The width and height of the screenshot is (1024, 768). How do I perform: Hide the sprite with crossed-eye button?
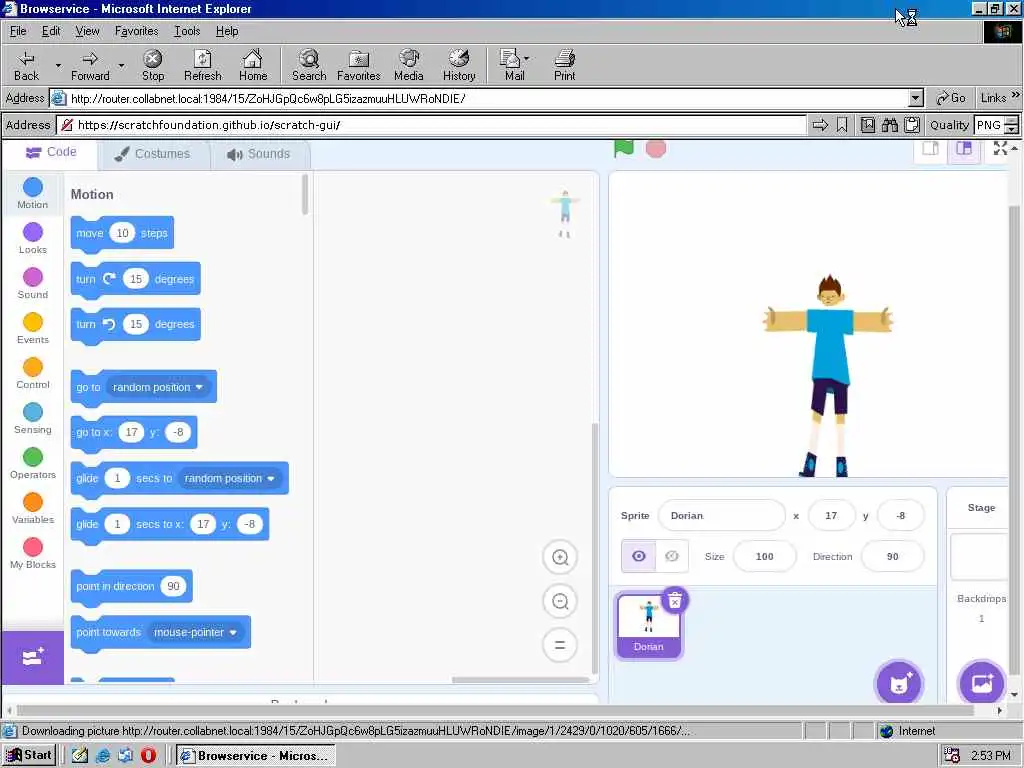(x=671, y=556)
